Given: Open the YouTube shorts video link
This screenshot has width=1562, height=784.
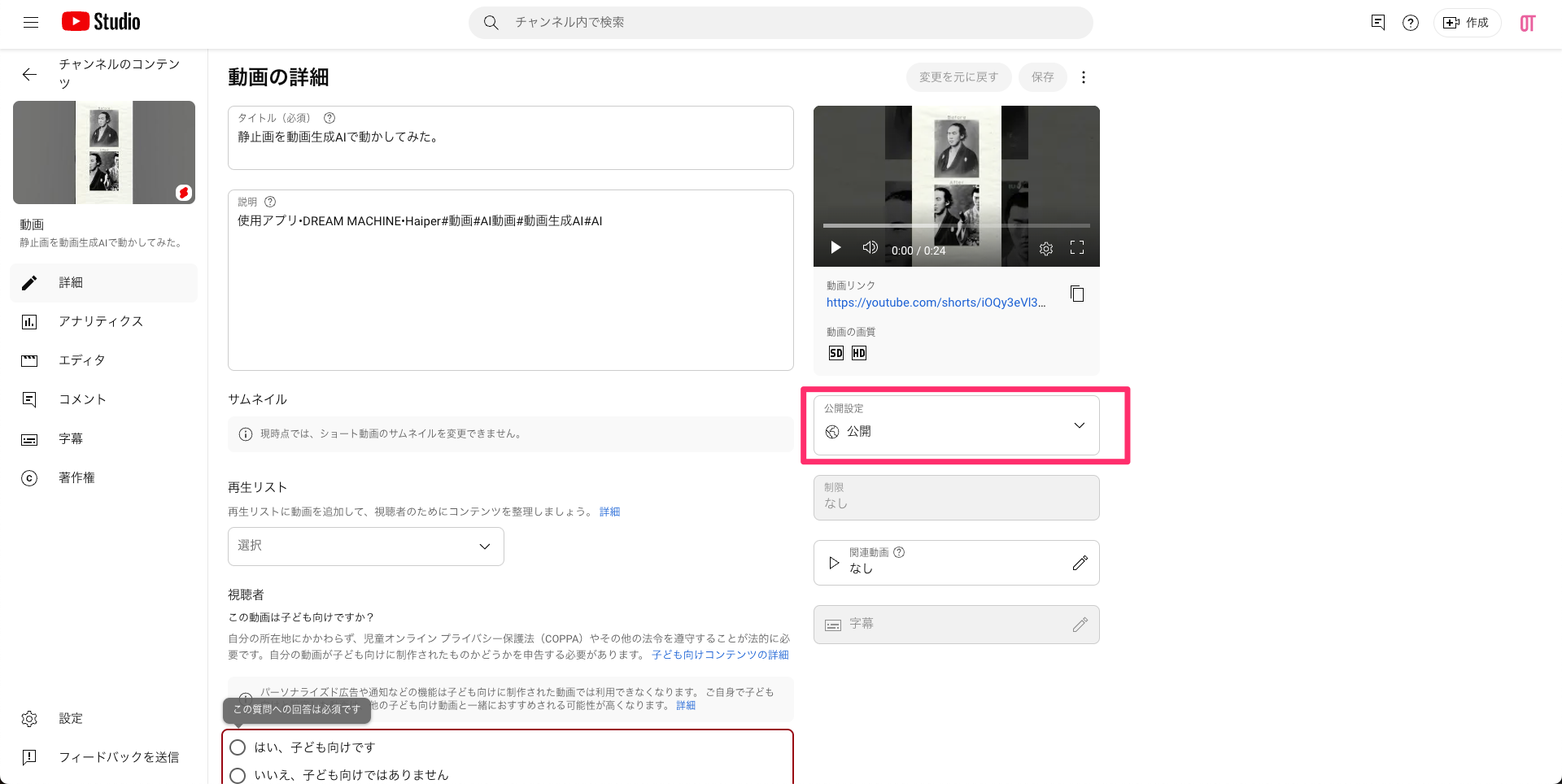Looking at the screenshot, I should (936, 303).
